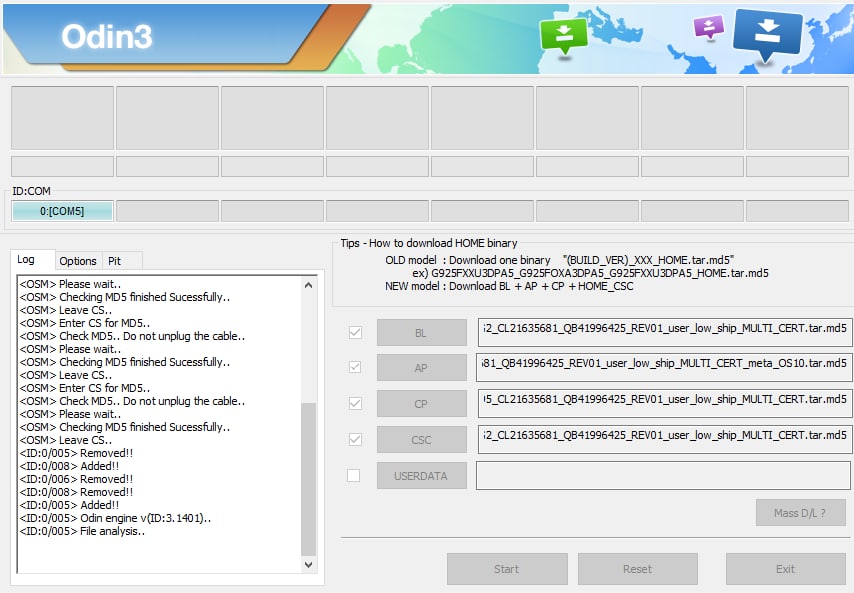Viewport: 854px width, 593px height.
Task: Click the CP file path field
Action: tap(665, 404)
